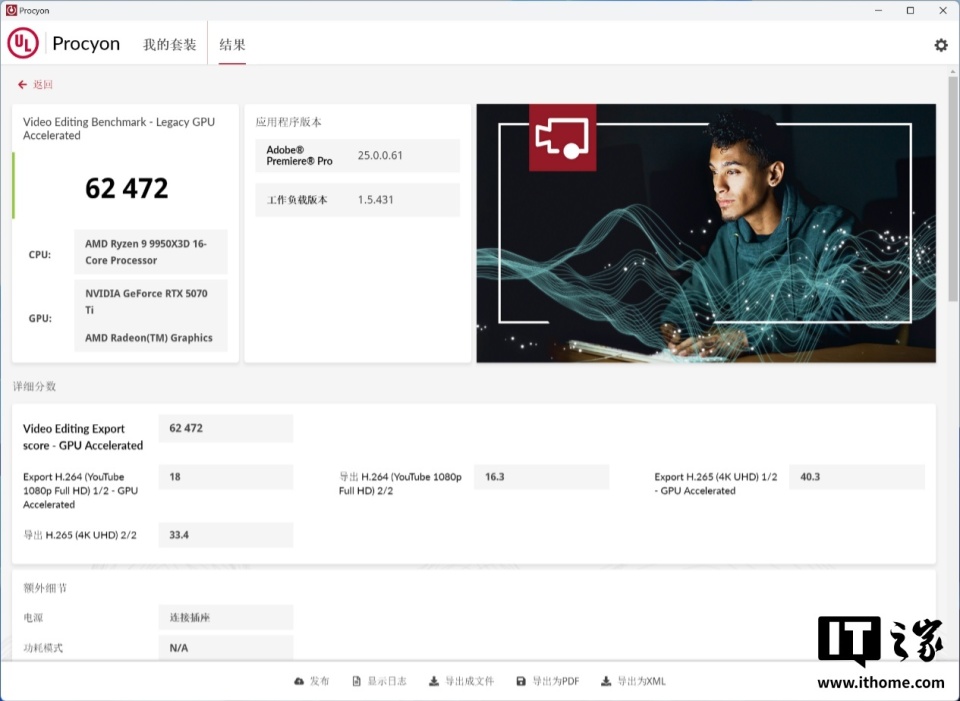This screenshot has width=960, height=701.
Task: Click the log document icon beside 显示日志
Action: point(356,680)
